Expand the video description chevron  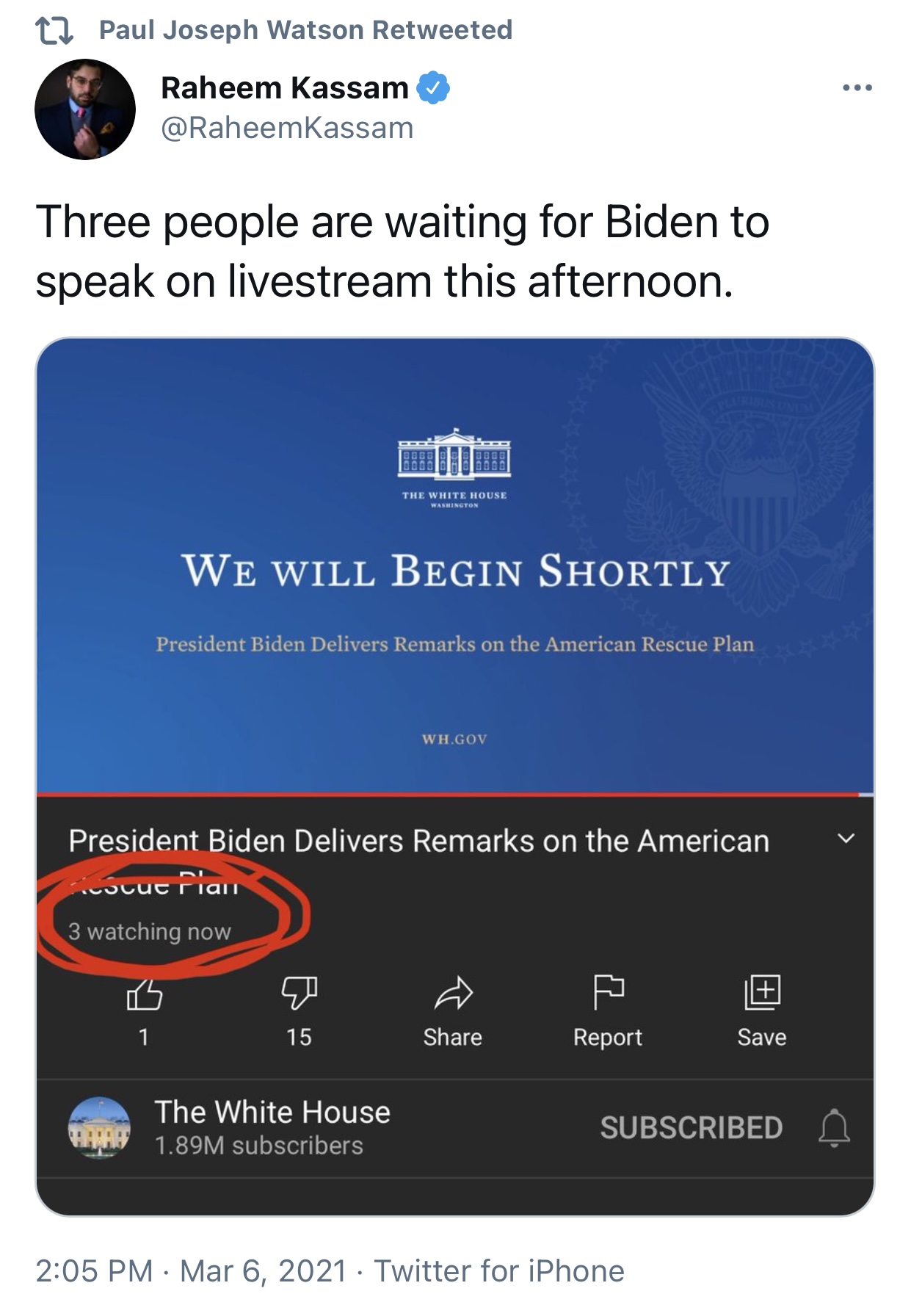[846, 839]
